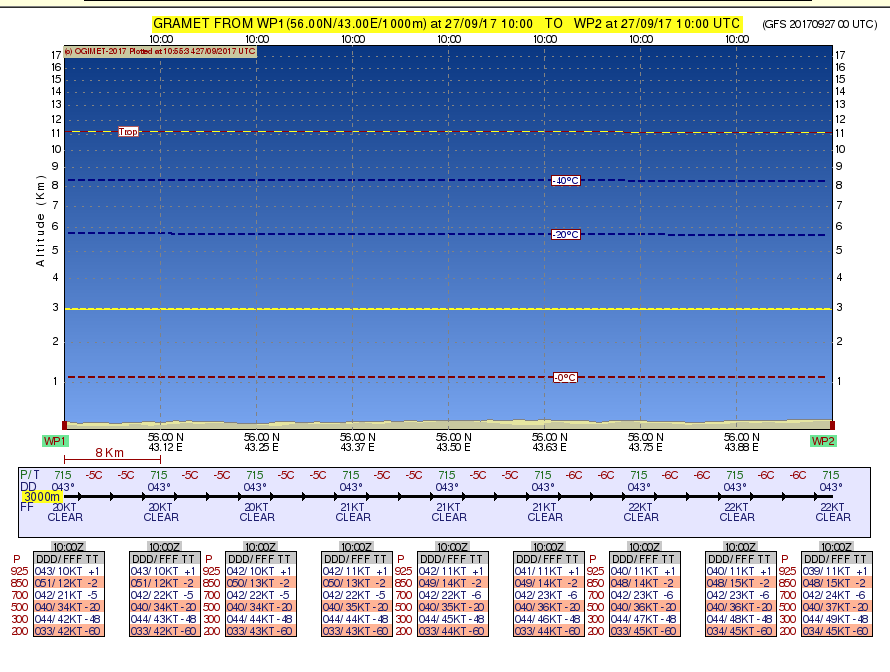Click the yellow 3000m flight level tag
Screen dimensions: 890x672
(x=43, y=496)
